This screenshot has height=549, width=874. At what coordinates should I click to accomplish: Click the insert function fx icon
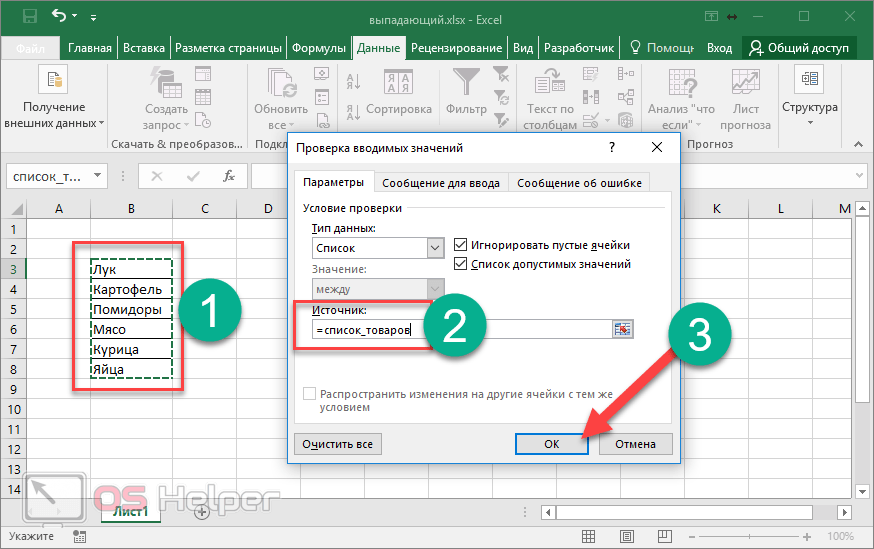click(229, 176)
